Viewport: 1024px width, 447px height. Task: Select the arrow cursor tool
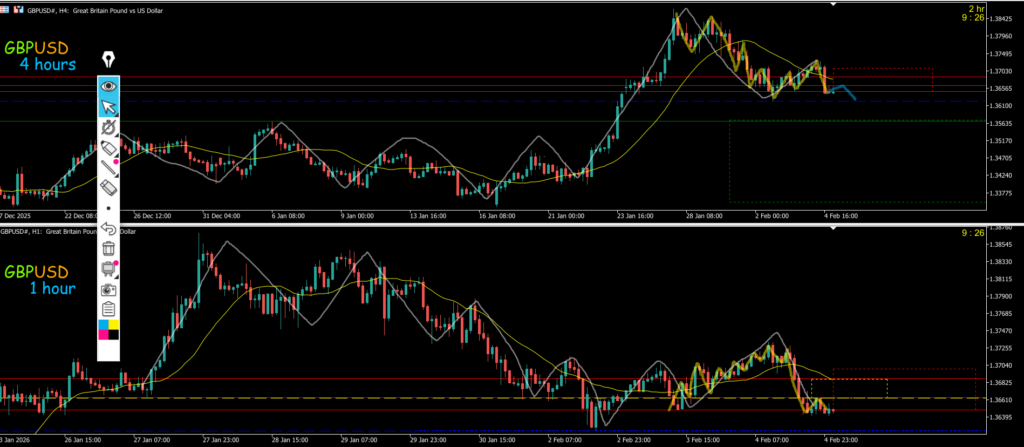coord(109,107)
